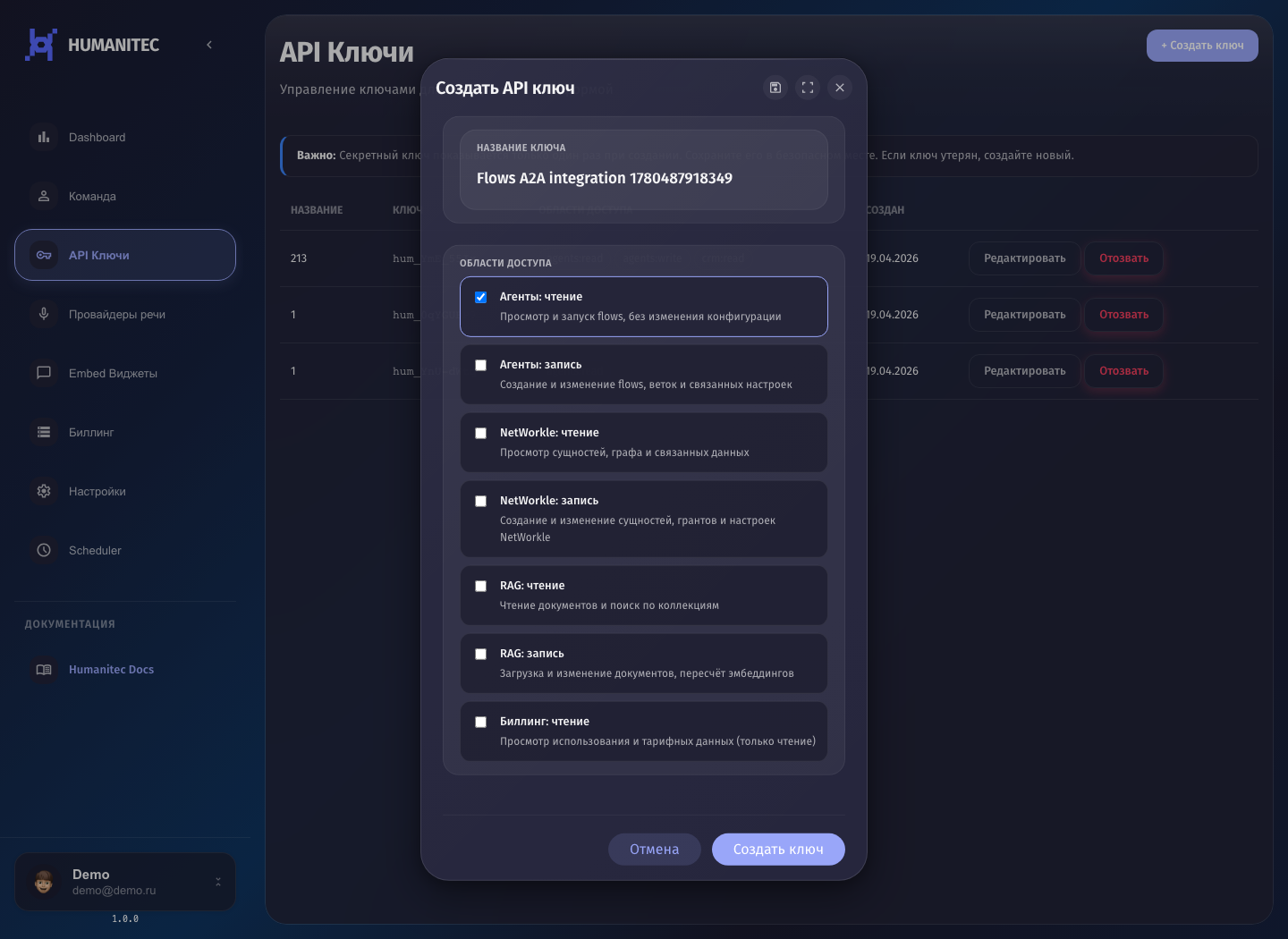The image size is (1288, 939).
Task: Click the demo@demo.ru email text
Action: 114,891
